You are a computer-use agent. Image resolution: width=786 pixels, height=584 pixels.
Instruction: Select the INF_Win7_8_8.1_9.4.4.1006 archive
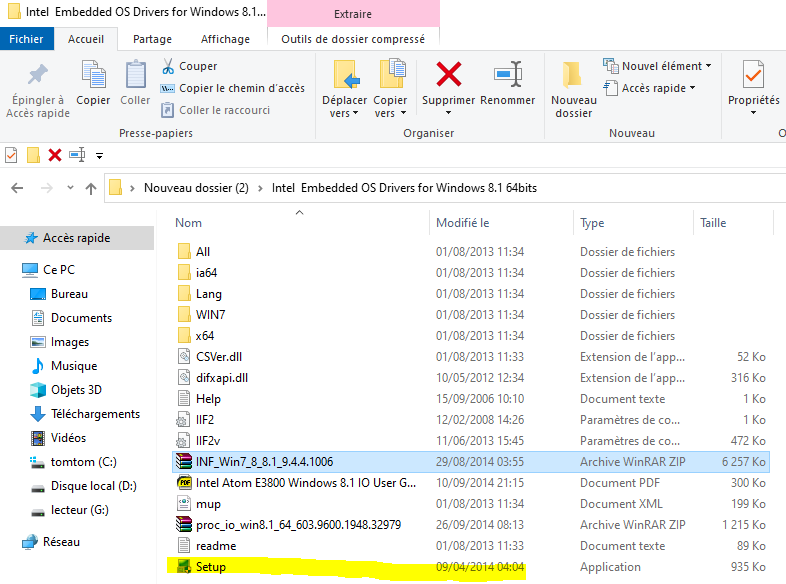[x=470, y=462]
